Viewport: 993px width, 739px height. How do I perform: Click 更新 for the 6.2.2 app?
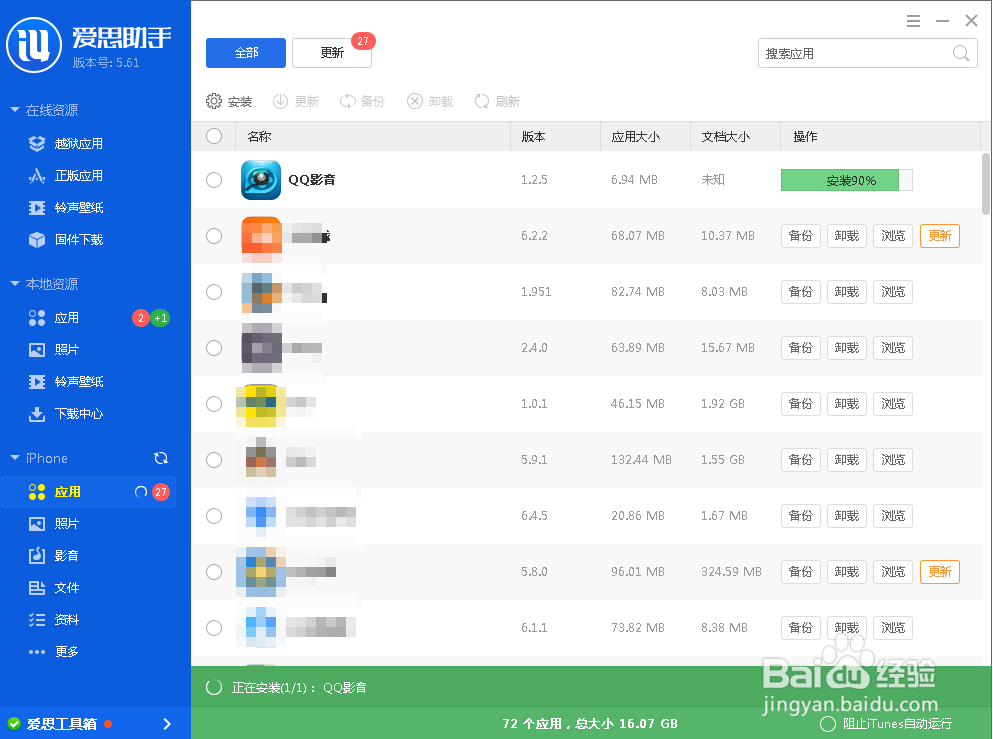pos(940,236)
